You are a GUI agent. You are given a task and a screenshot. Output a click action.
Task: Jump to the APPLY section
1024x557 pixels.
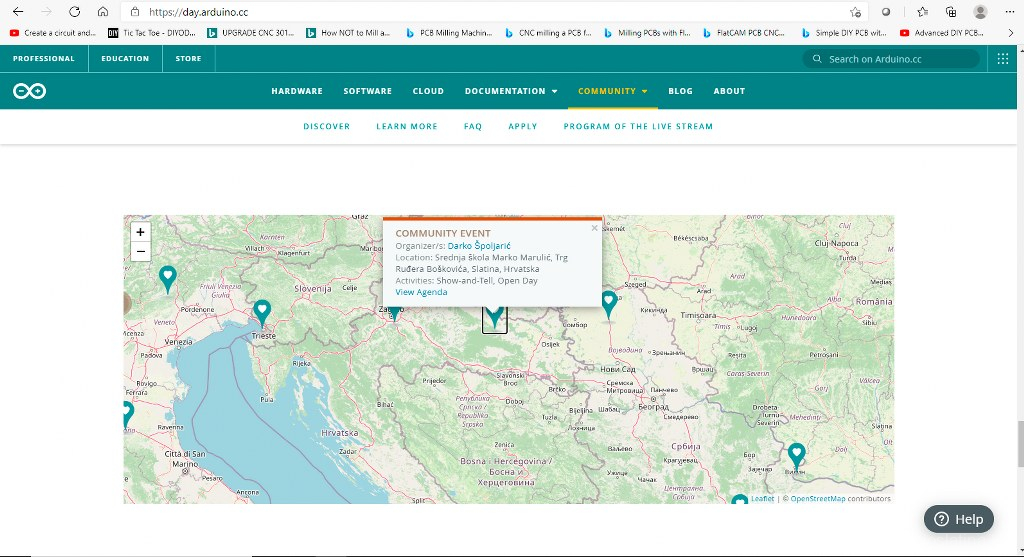(x=522, y=126)
